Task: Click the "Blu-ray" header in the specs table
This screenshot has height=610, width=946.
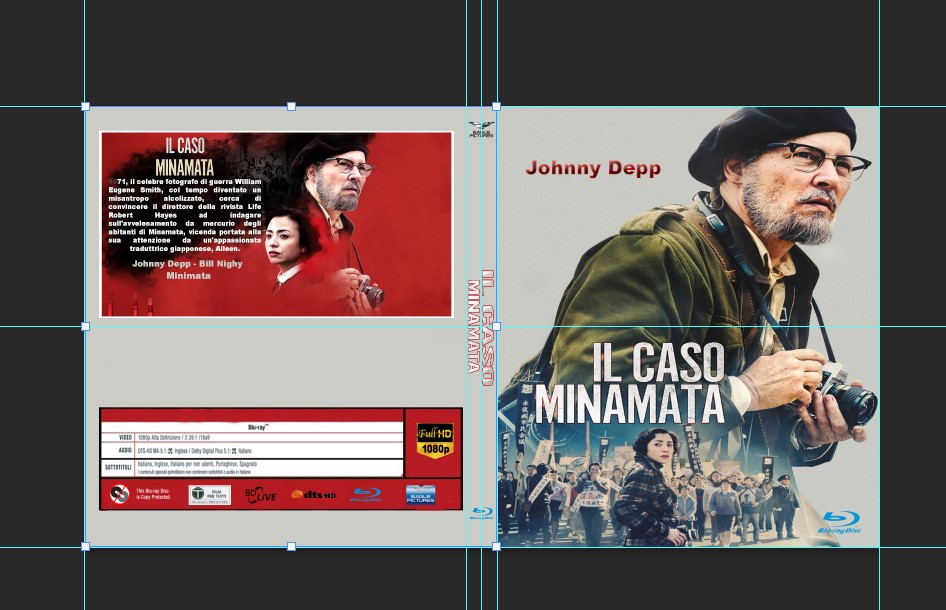Action: pyautogui.click(x=258, y=427)
